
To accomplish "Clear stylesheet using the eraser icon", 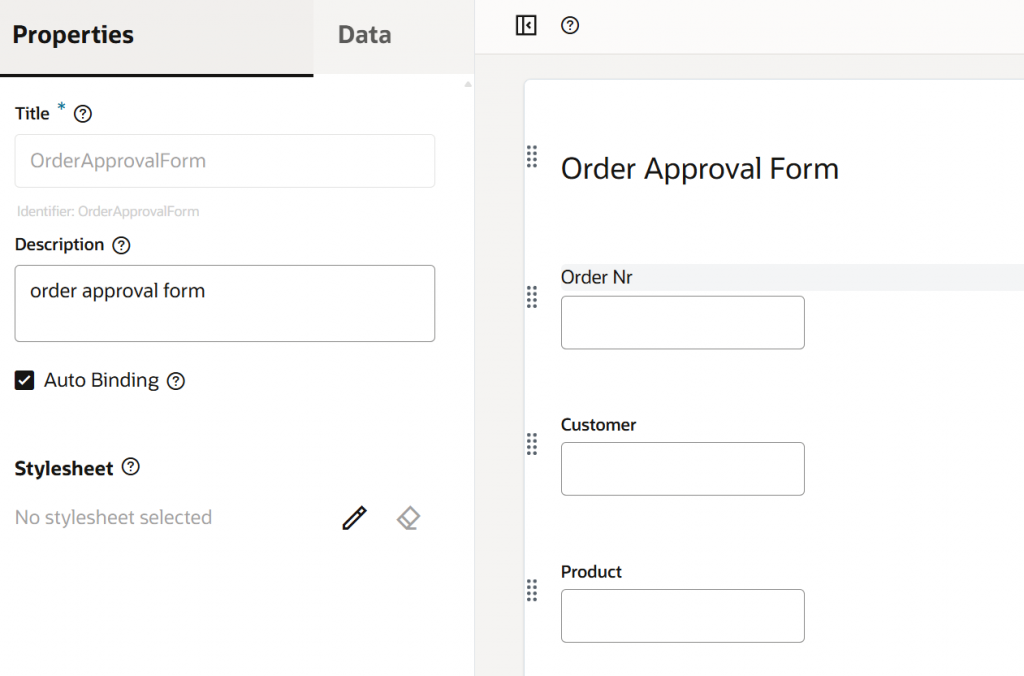I will click(408, 518).
